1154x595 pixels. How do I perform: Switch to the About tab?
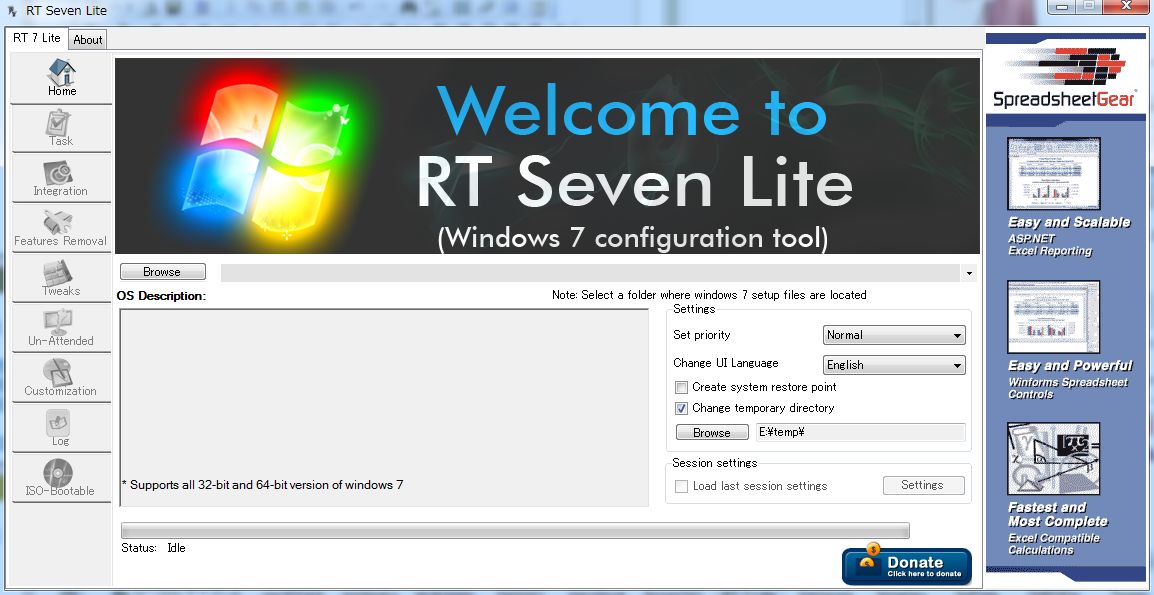click(88, 40)
